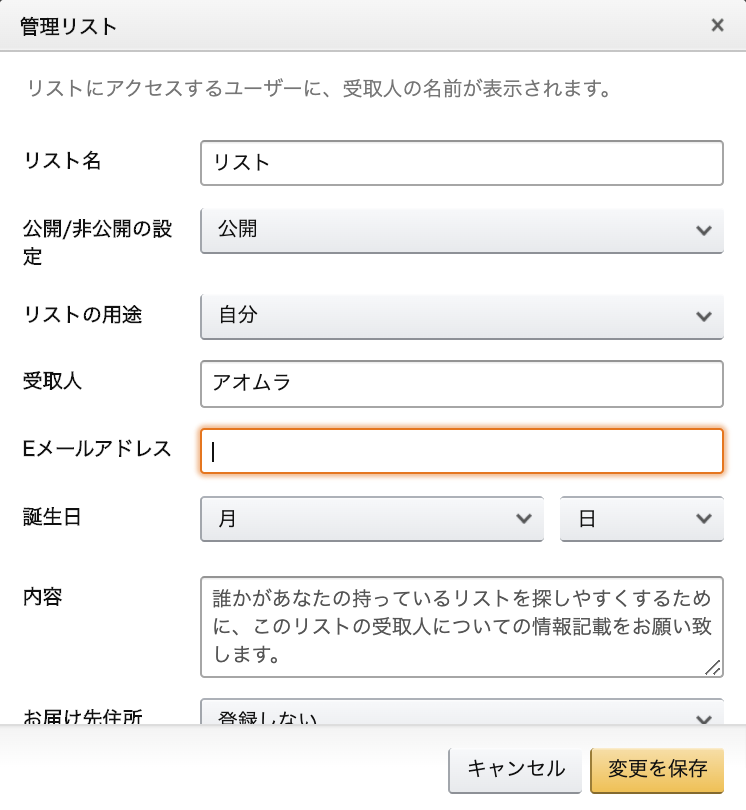Open the 日 birthday day dropdown
This screenshot has height=810, width=746.
pos(642,518)
